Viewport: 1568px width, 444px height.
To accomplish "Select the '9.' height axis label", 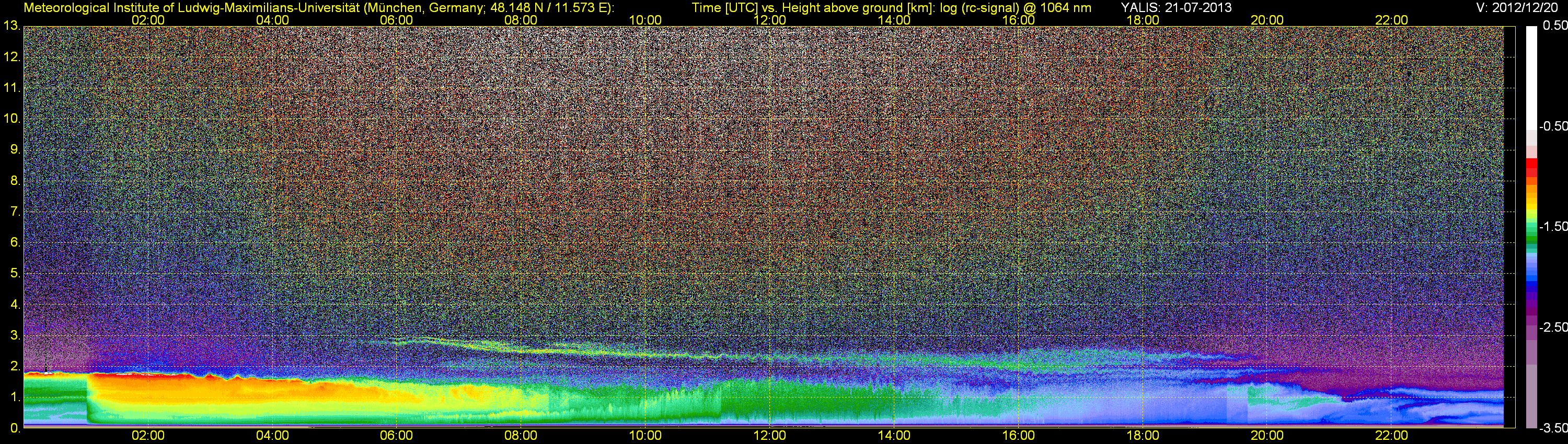I will click(x=15, y=149).
